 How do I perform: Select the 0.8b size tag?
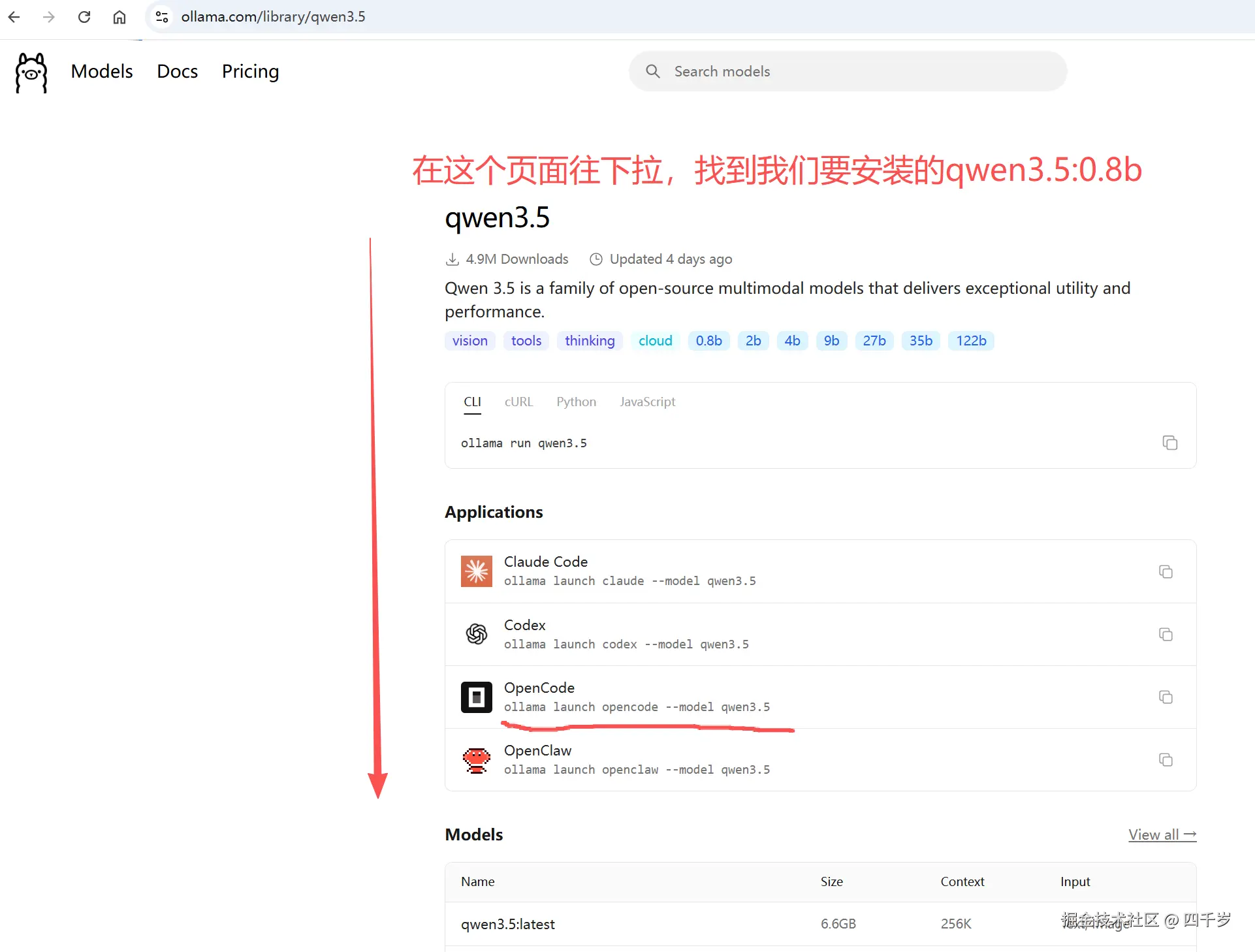click(708, 340)
